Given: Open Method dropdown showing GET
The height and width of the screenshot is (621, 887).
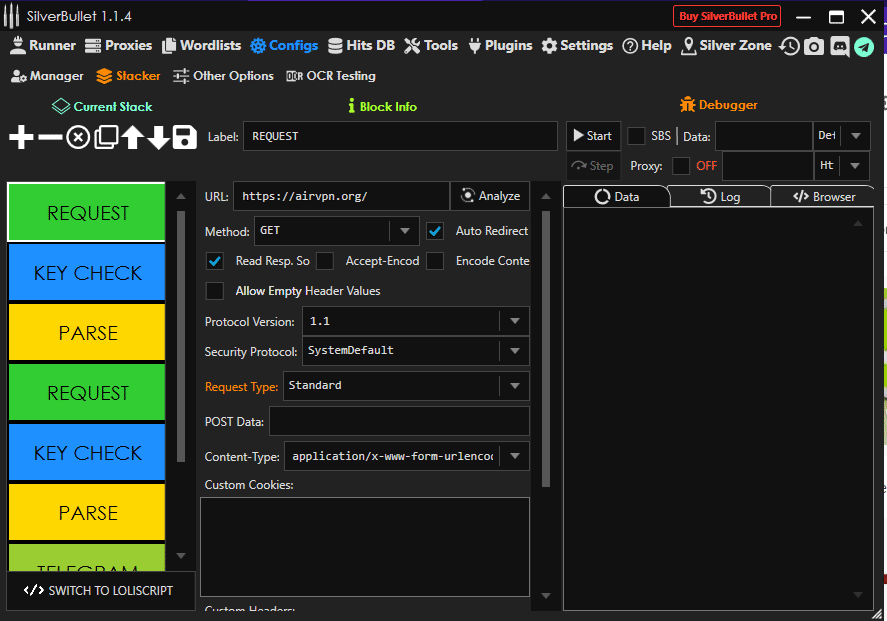Looking at the screenshot, I should coord(337,231).
